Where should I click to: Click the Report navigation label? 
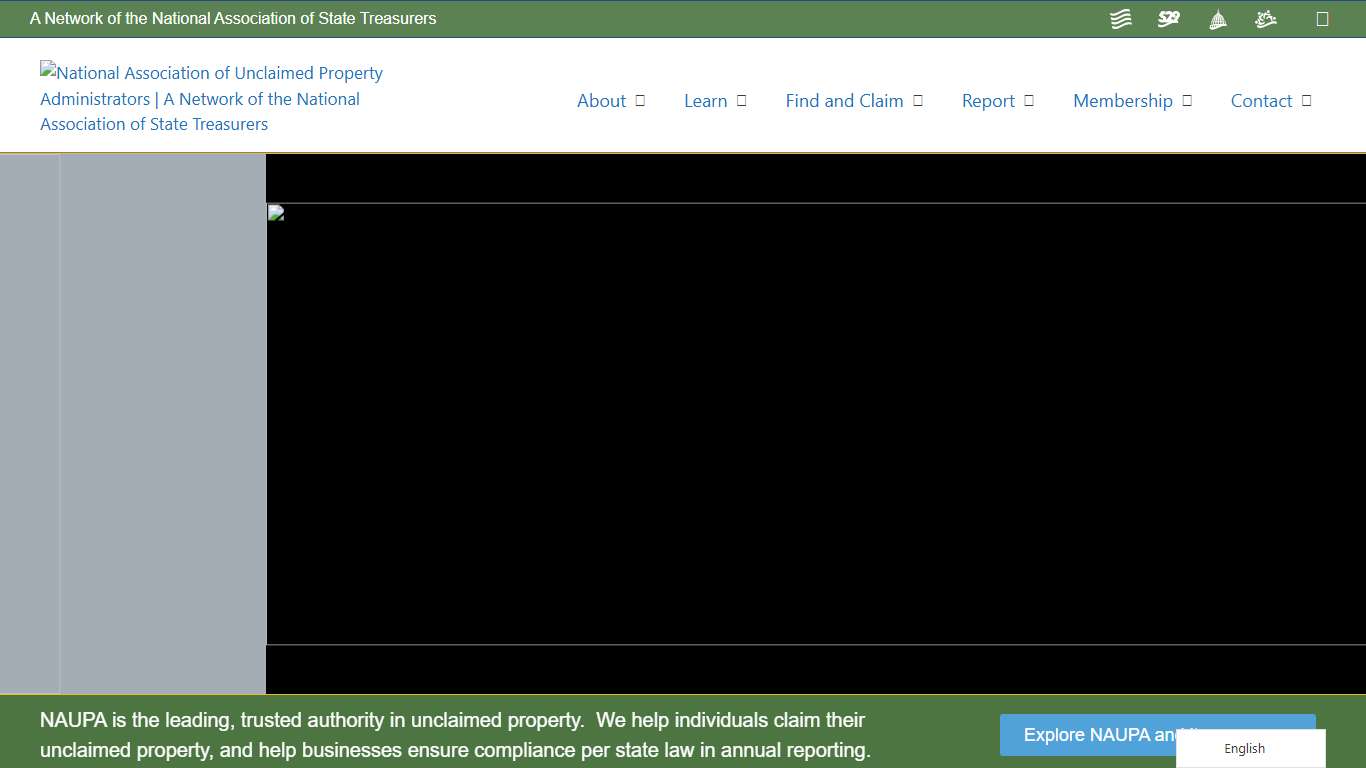tap(988, 101)
